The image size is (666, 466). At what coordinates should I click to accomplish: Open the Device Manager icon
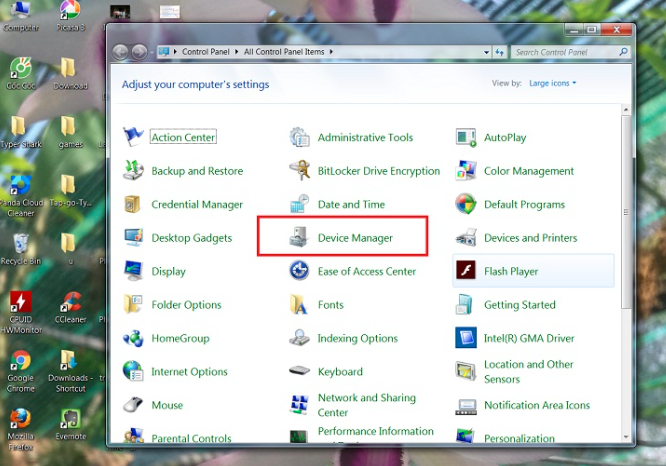(299, 237)
